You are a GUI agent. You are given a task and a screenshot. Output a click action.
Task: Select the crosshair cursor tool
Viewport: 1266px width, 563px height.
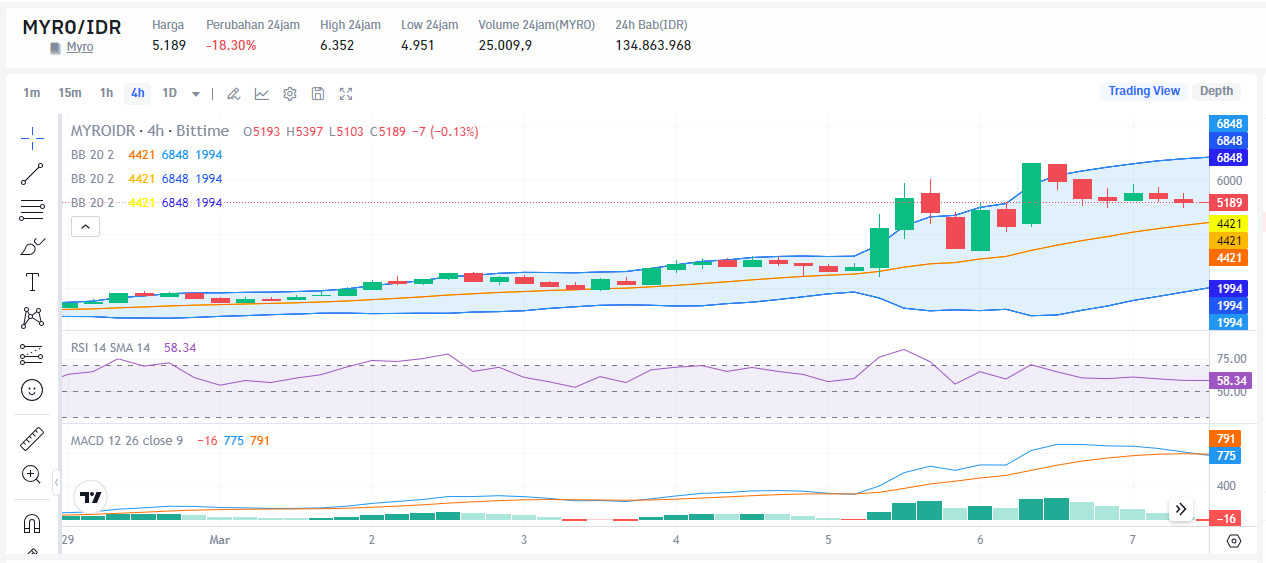click(x=32, y=137)
